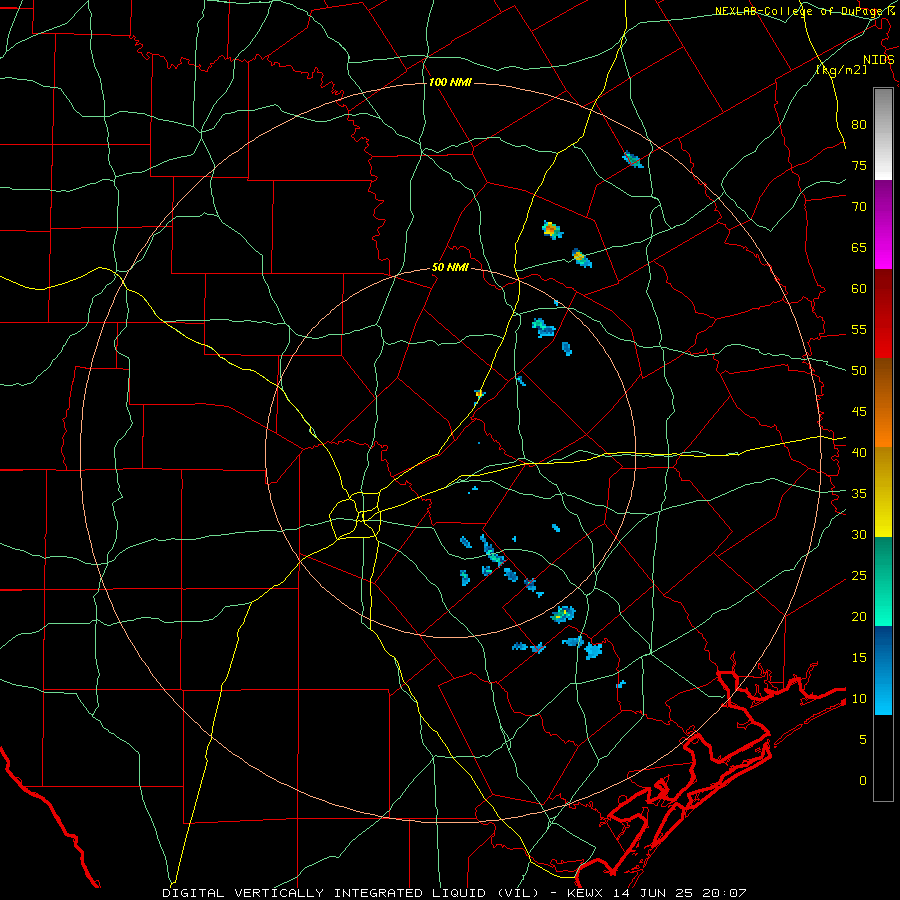Screen dimensions: 900x900
Task: Select the orange segment near 45
Action: pyautogui.click(x=883, y=426)
